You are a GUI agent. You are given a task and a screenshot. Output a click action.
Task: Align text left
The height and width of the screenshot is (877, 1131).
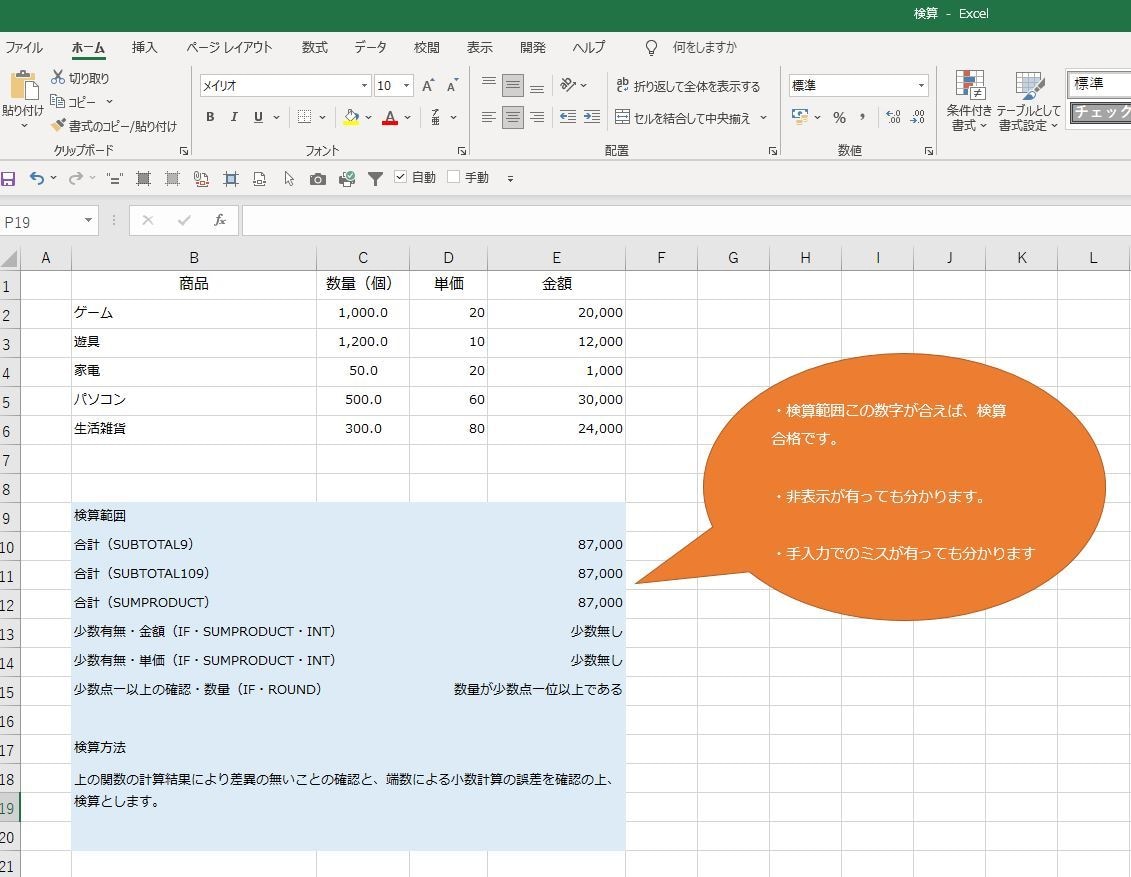[x=488, y=117]
